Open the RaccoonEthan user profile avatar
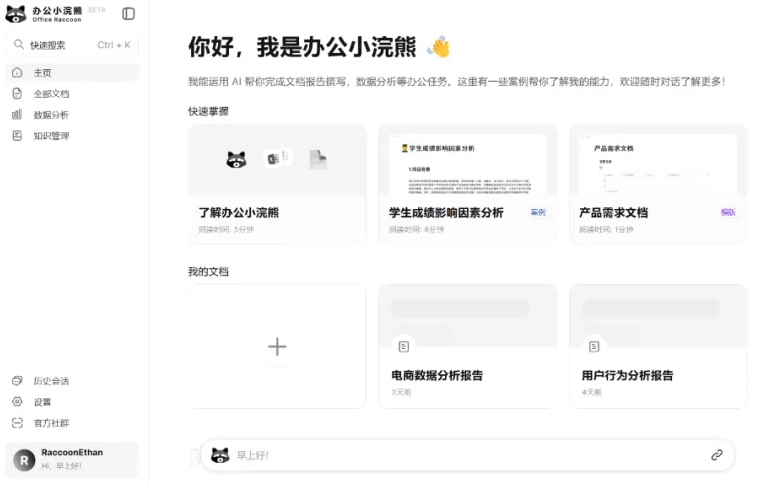777x484 pixels. tap(24, 459)
